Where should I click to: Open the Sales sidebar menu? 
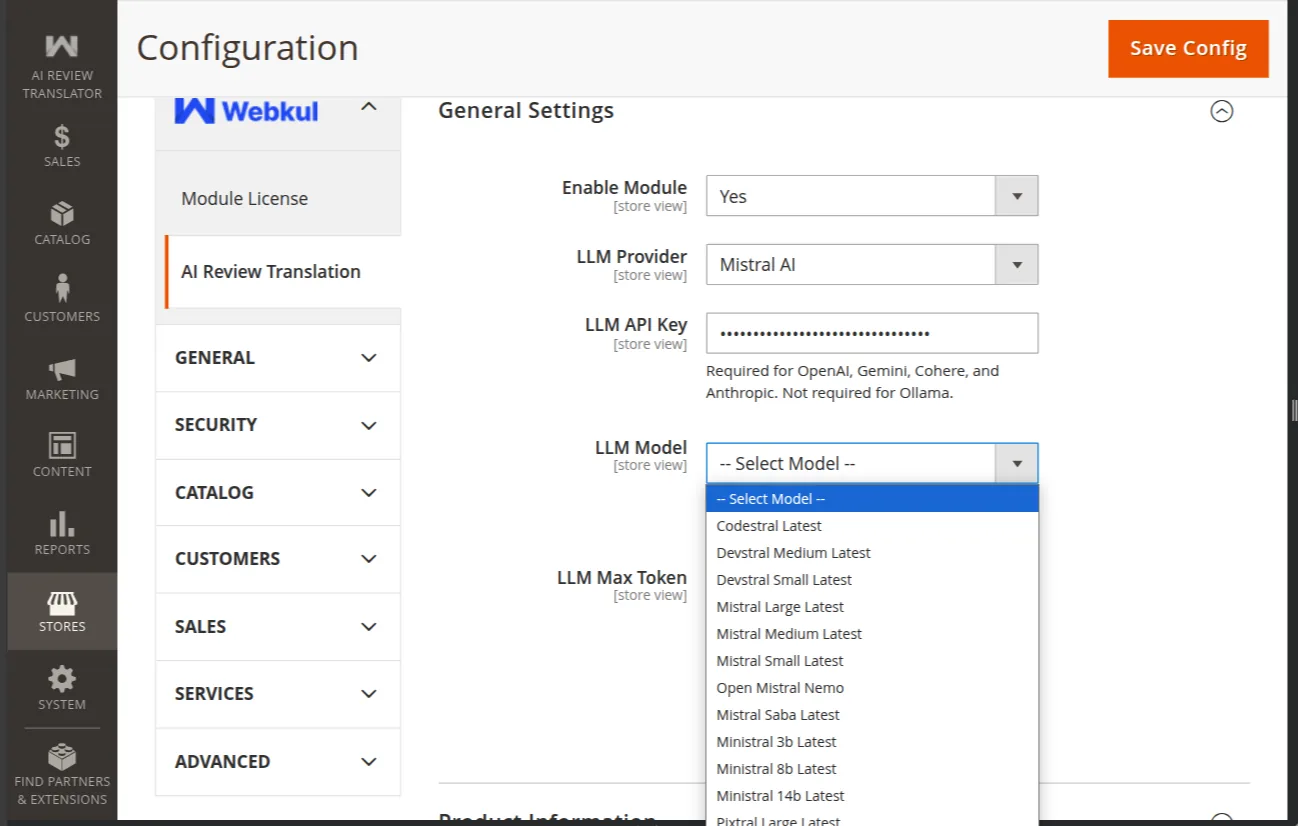[62, 146]
